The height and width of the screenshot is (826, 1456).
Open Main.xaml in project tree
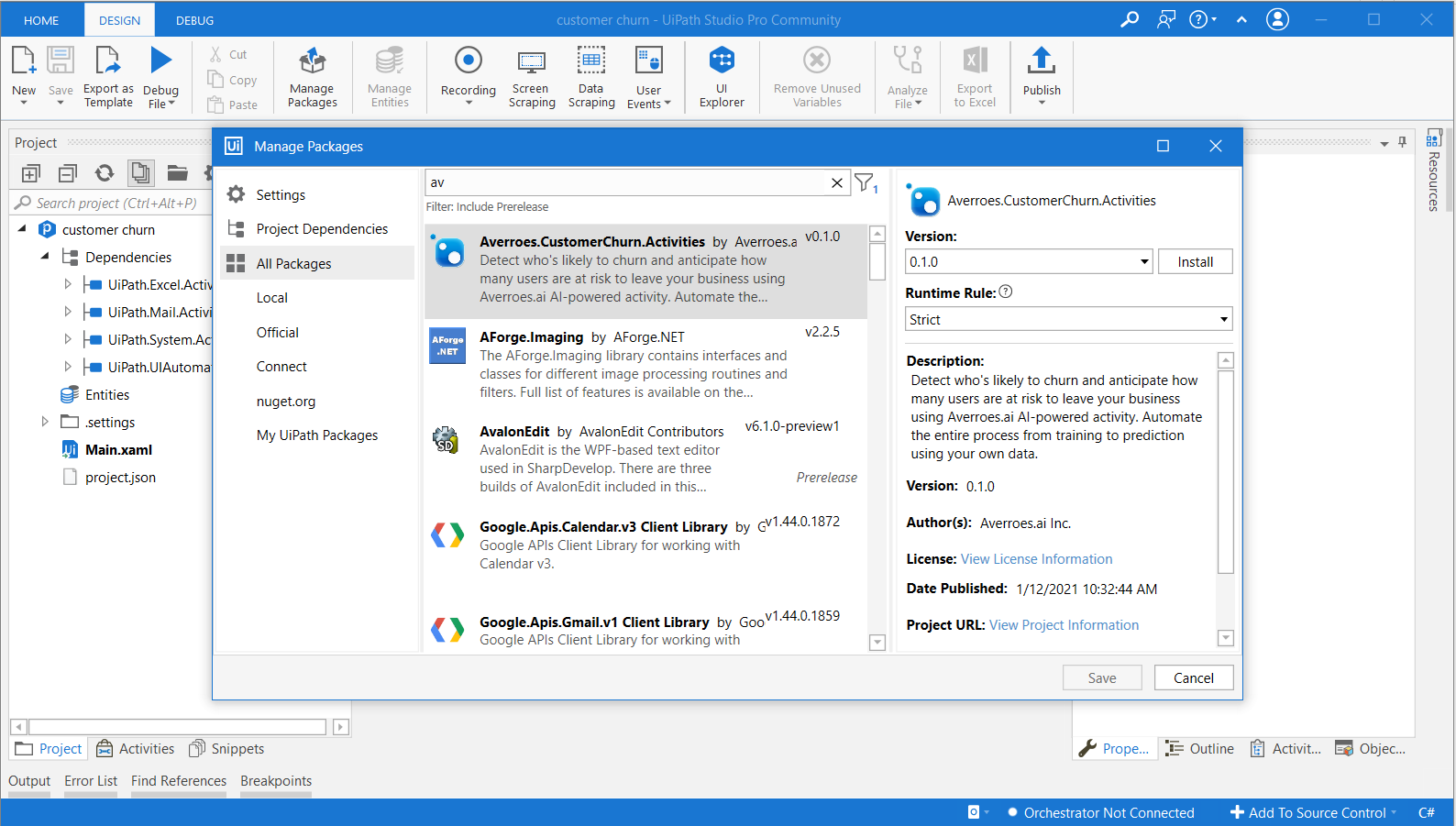(x=118, y=449)
